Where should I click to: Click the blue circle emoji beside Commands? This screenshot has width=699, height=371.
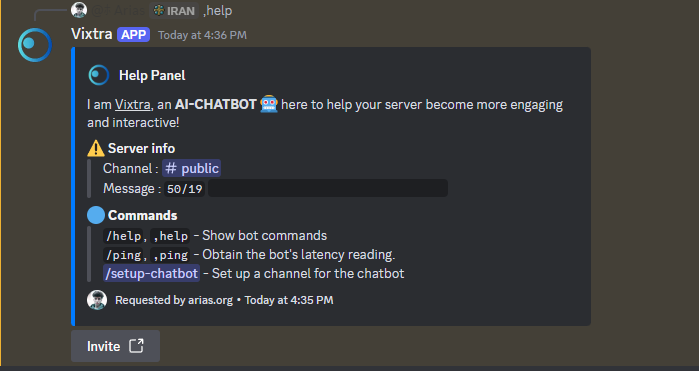point(96,215)
